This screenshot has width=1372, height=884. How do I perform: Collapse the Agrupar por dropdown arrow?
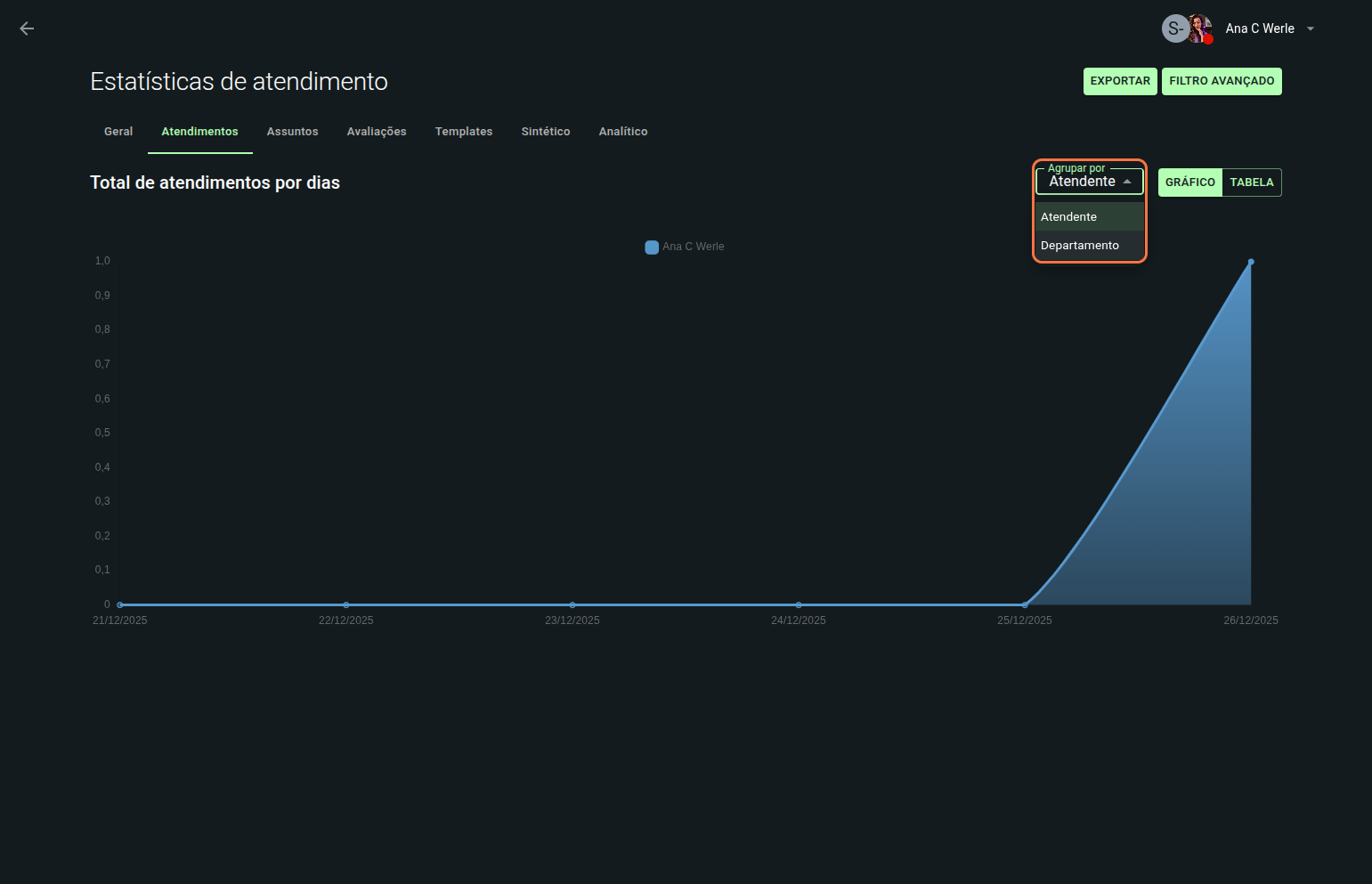(1127, 182)
